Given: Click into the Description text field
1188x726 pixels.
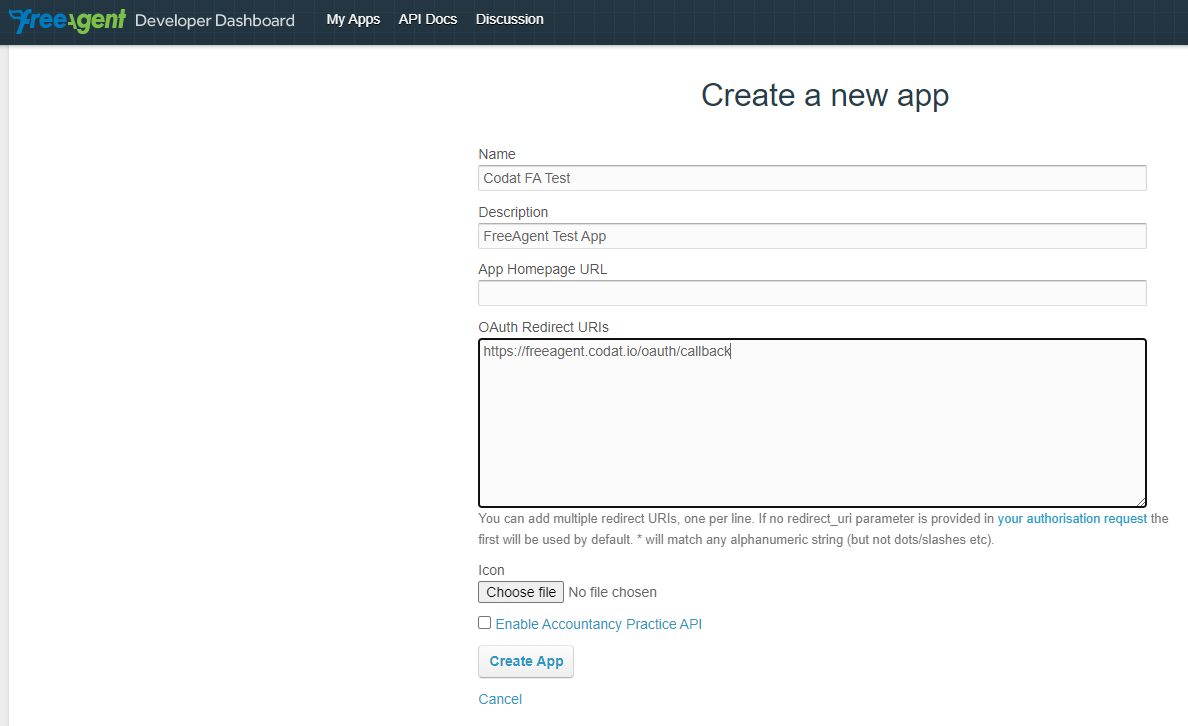Looking at the screenshot, I should point(811,236).
